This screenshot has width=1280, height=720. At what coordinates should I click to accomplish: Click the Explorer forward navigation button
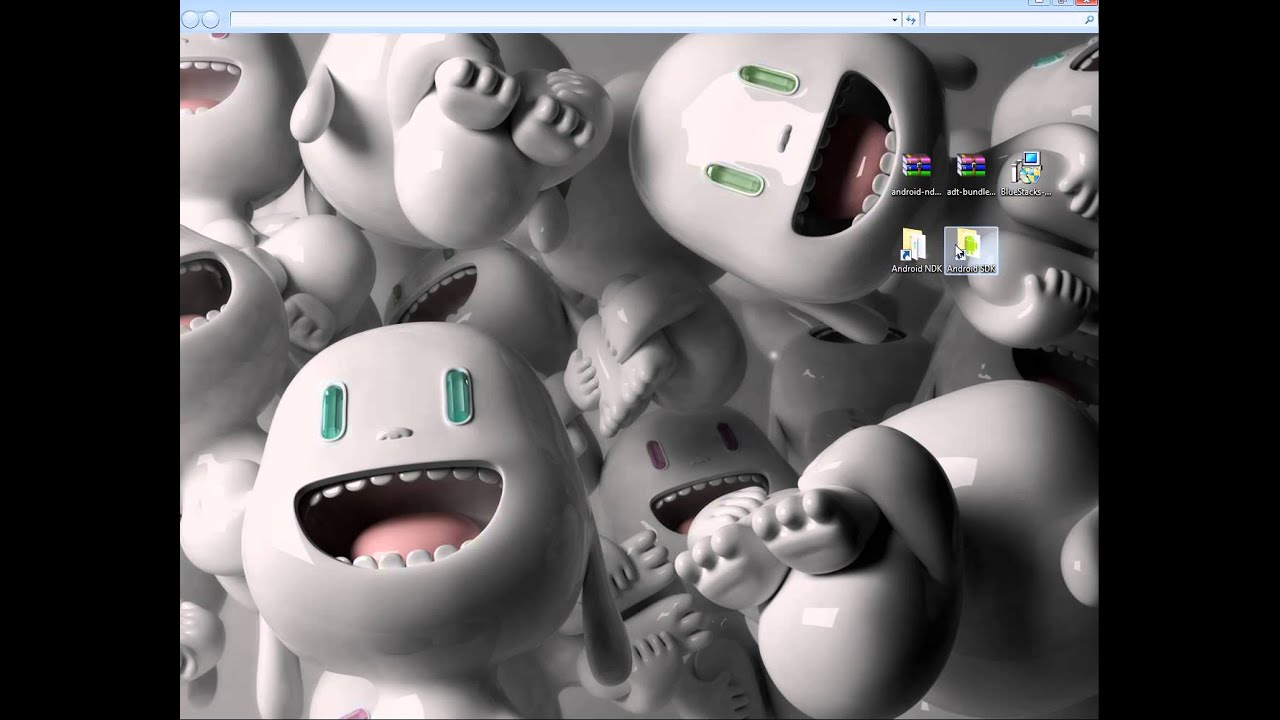pos(210,19)
